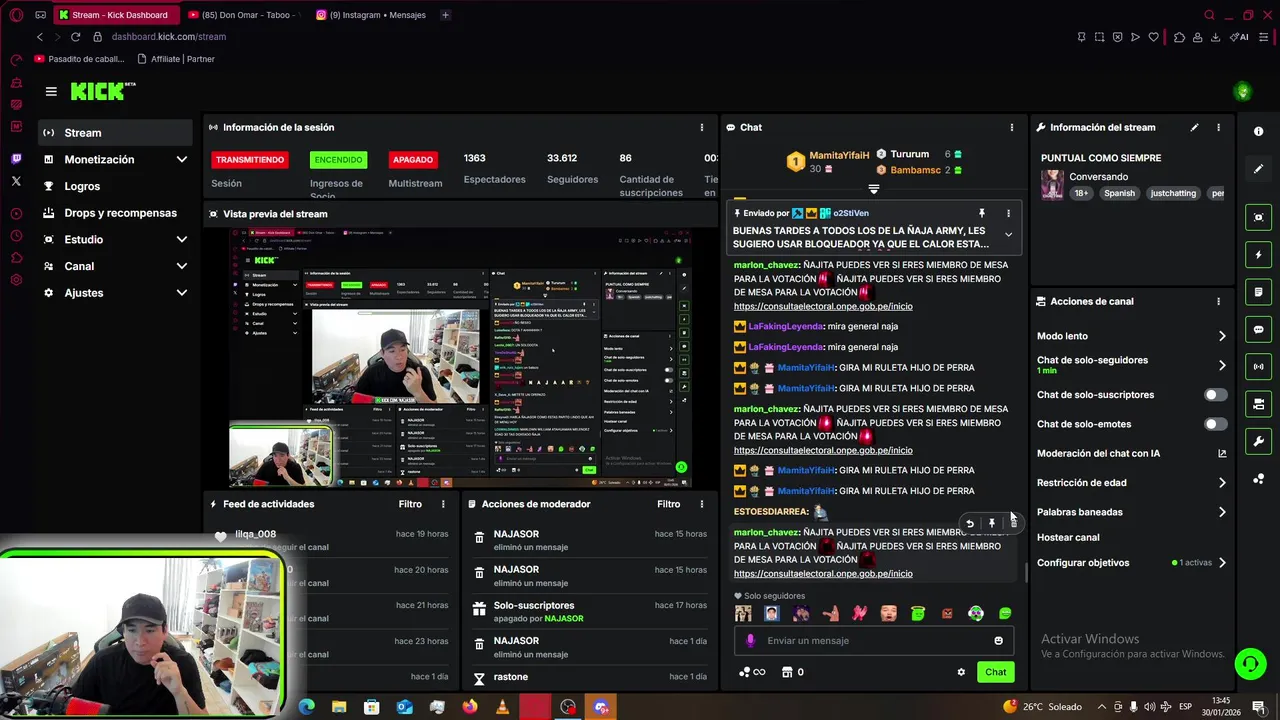Click the Enviar un mensaje input field

pos(875,641)
